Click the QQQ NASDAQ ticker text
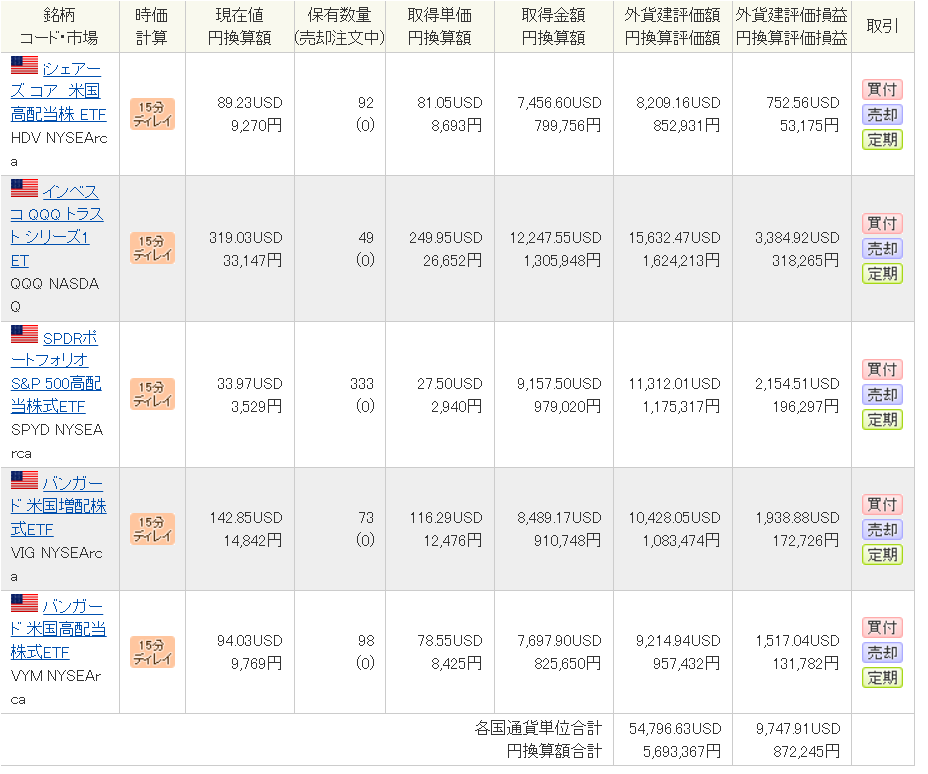 55,295
